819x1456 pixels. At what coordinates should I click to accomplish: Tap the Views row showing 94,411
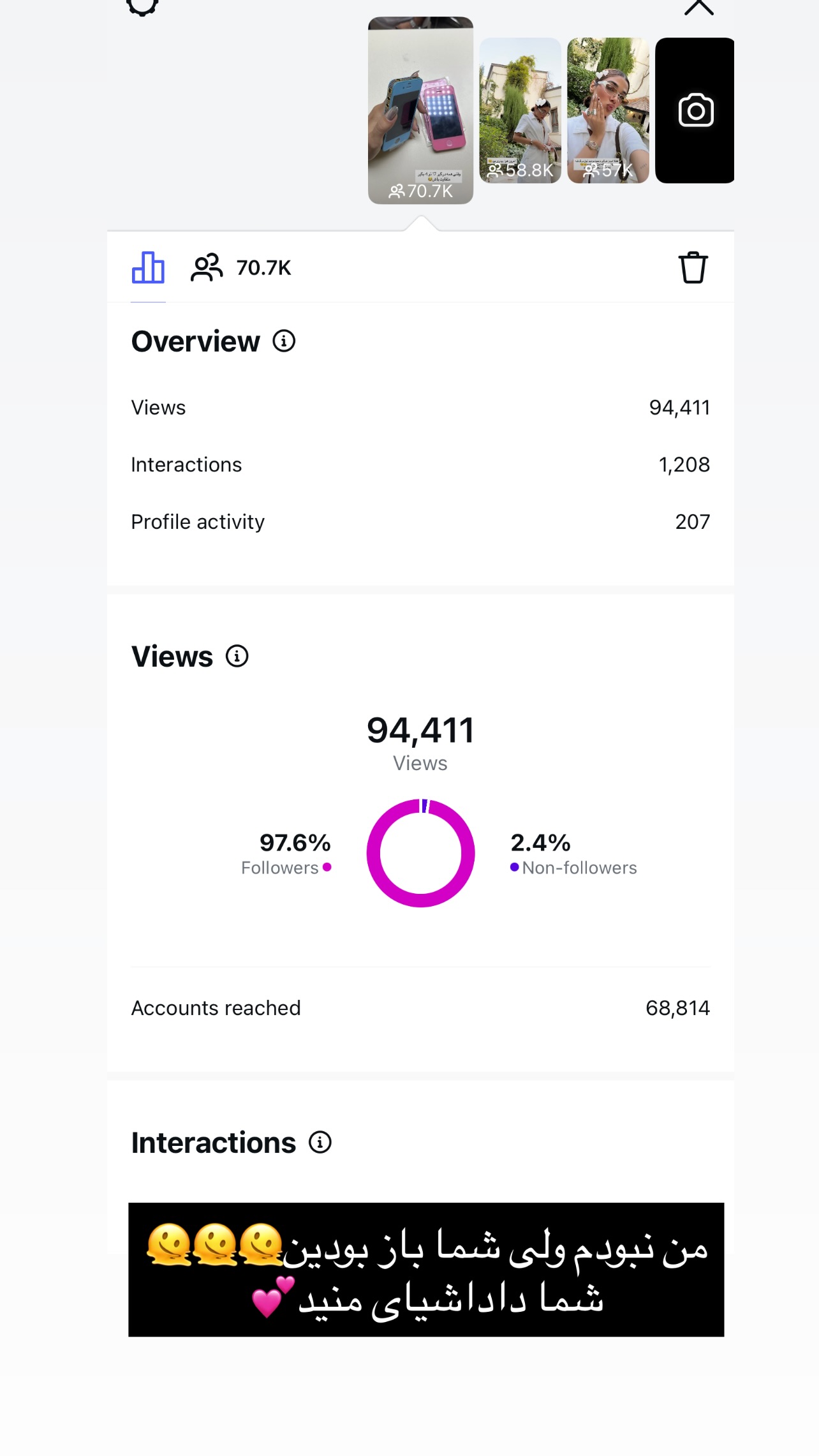[420, 408]
